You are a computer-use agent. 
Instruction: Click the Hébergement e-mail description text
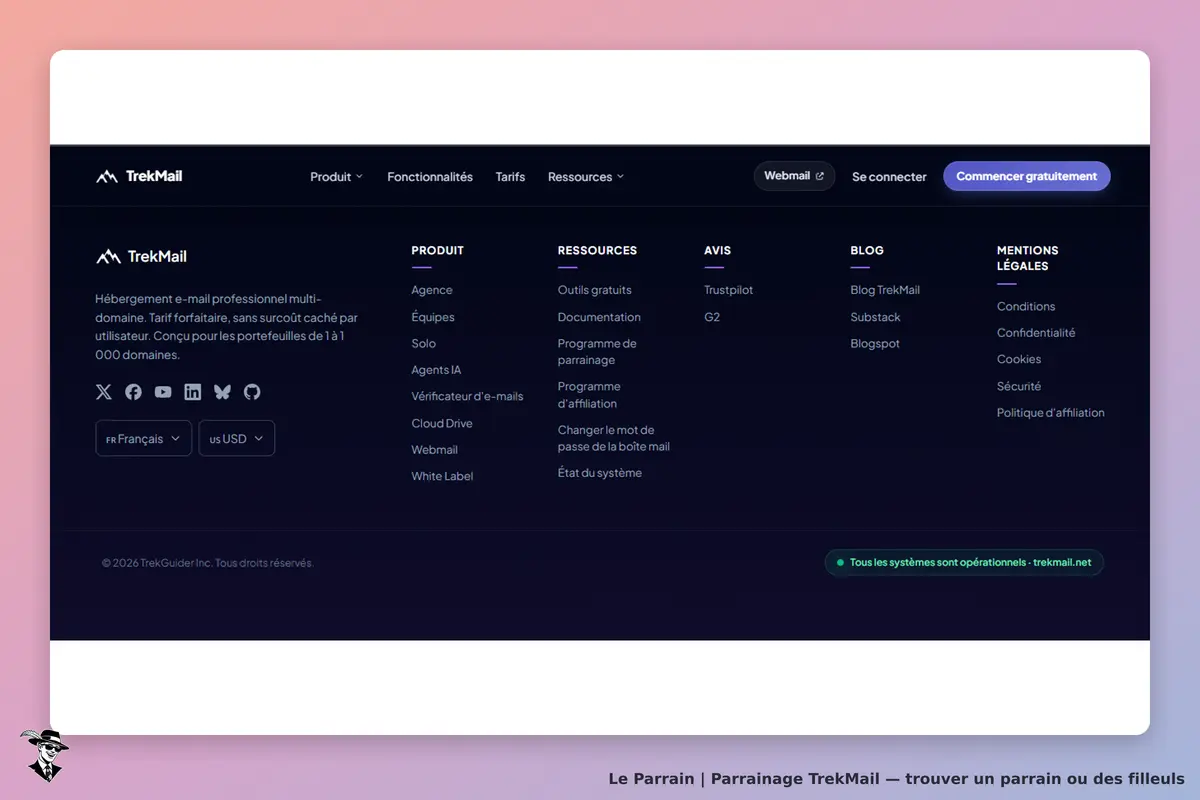[x=226, y=327]
